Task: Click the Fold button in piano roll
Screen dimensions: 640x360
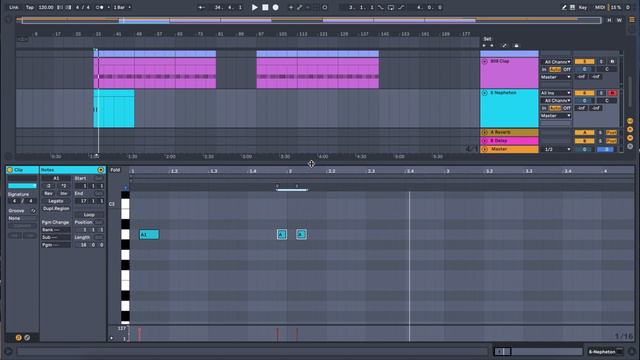Action: [115, 170]
